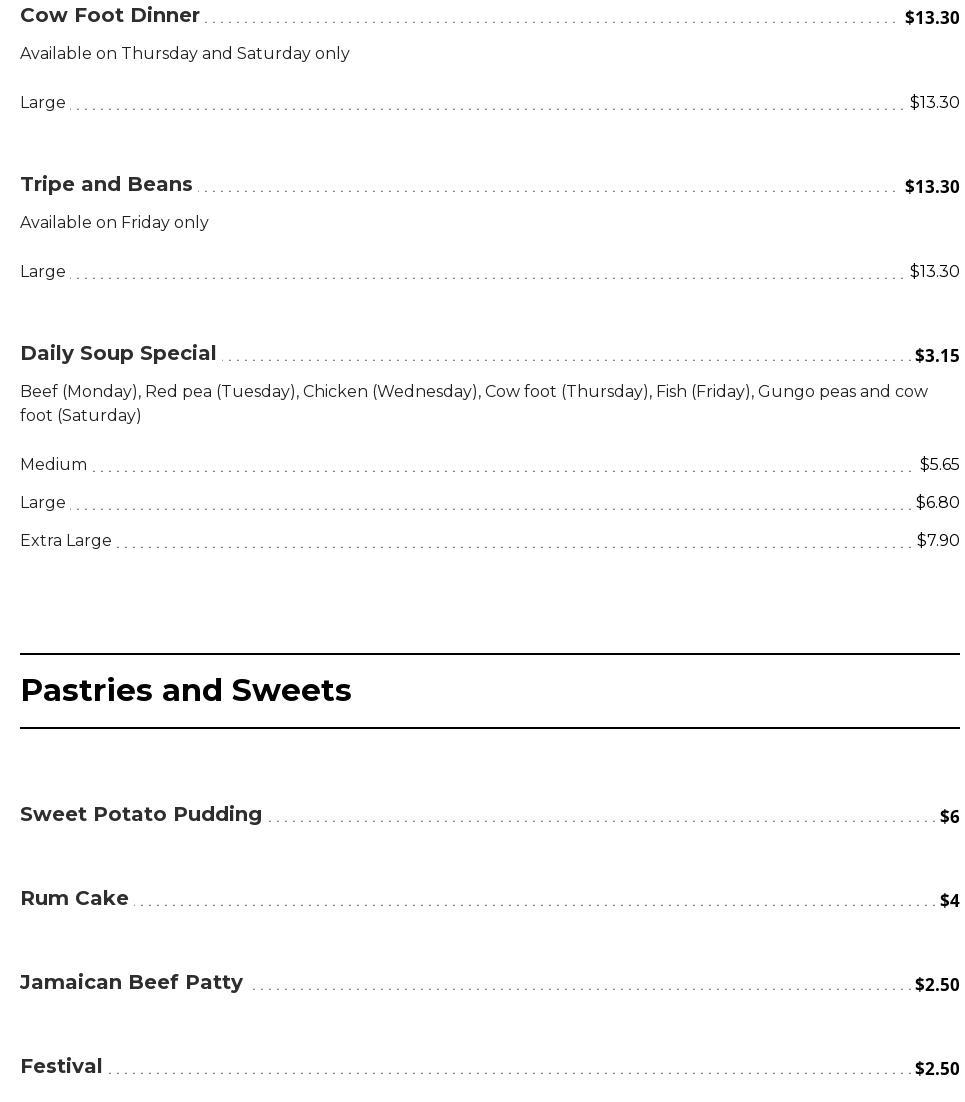Click the 'Available on Friday only' note
The width and height of the screenshot is (965, 1102).
tap(114, 223)
